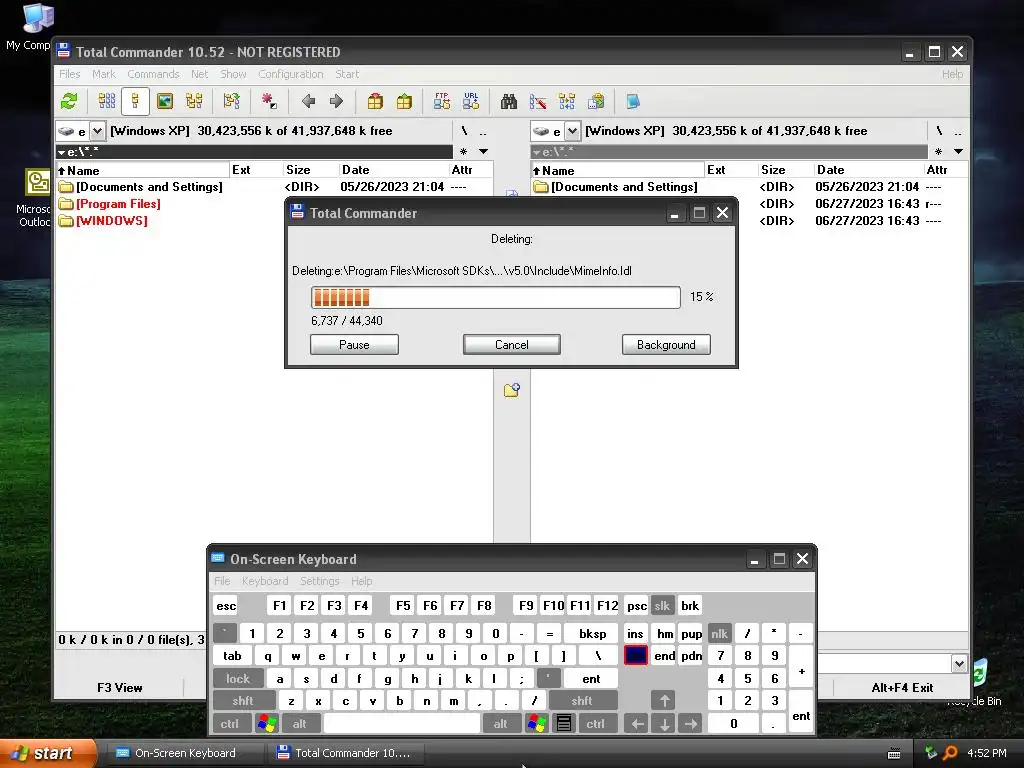Switch to thumbnail view icon
The width and height of the screenshot is (1024, 768).
(165, 101)
